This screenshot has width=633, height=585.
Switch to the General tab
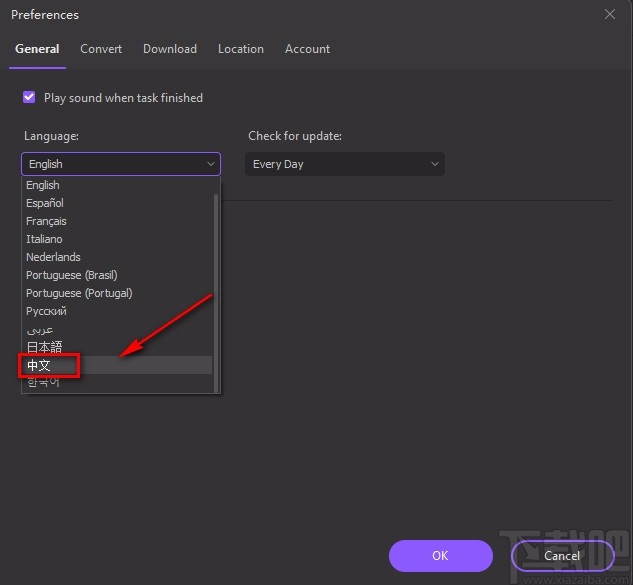point(37,49)
